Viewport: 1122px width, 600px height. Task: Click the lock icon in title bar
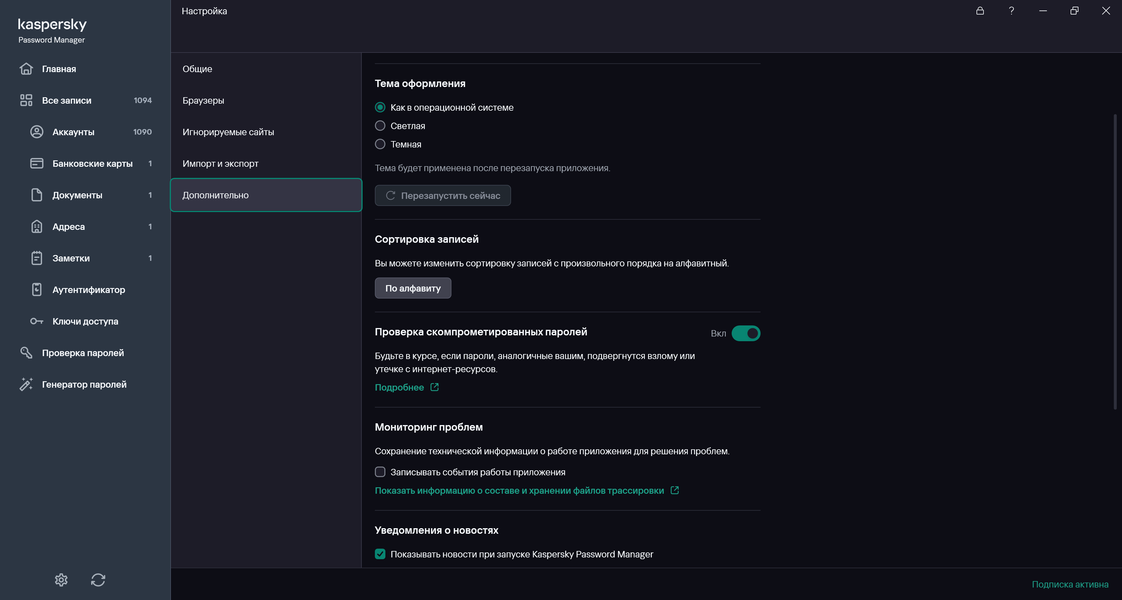(x=980, y=11)
